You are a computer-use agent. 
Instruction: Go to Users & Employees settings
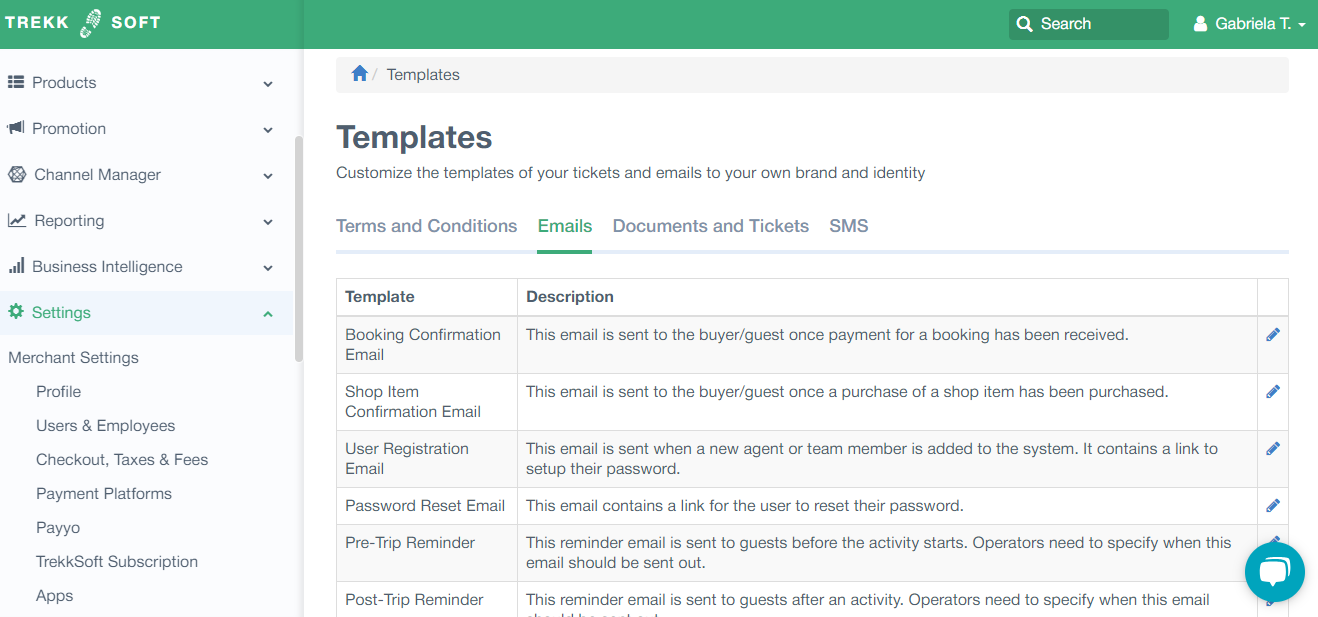pos(105,426)
